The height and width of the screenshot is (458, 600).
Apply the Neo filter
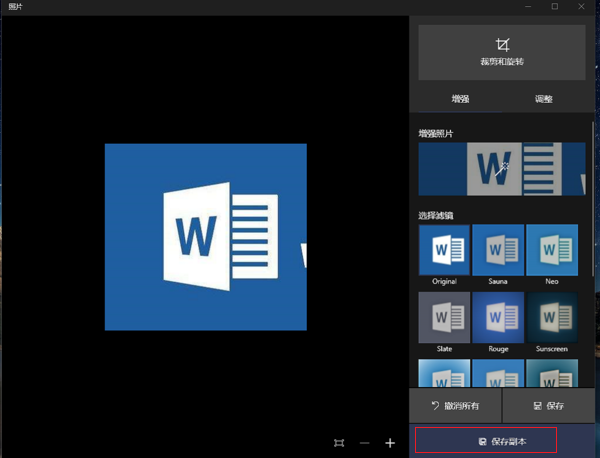click(x=552, y=250)
